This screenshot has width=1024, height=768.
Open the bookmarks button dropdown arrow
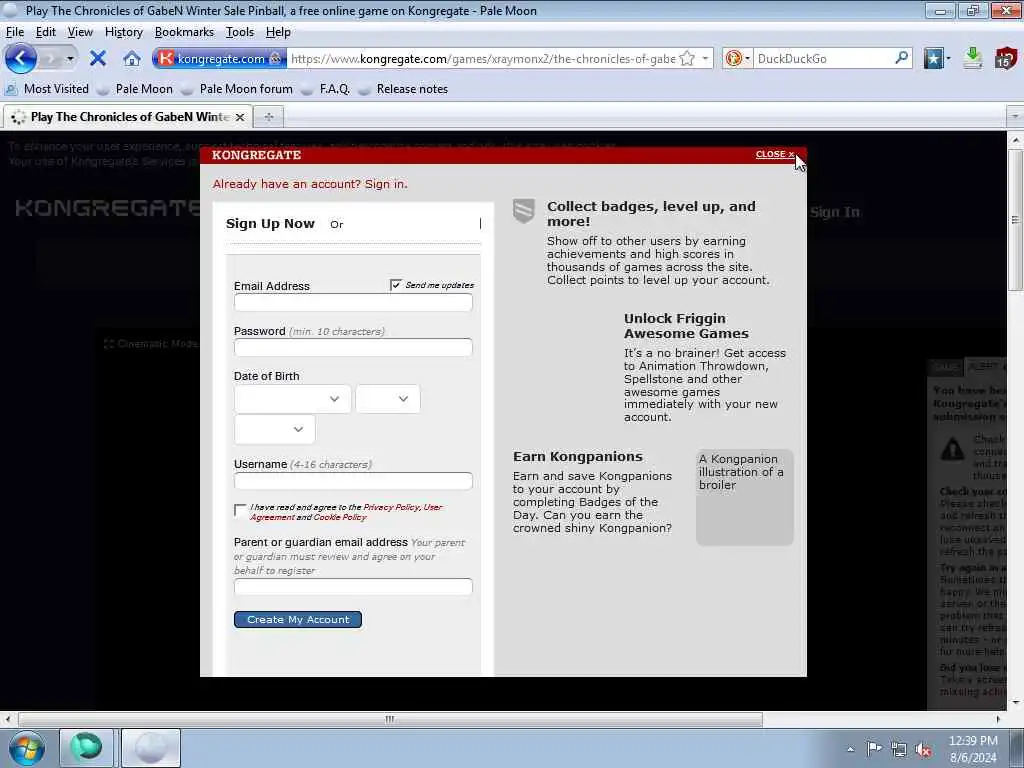pyautogui.click(x=948, y=59)
